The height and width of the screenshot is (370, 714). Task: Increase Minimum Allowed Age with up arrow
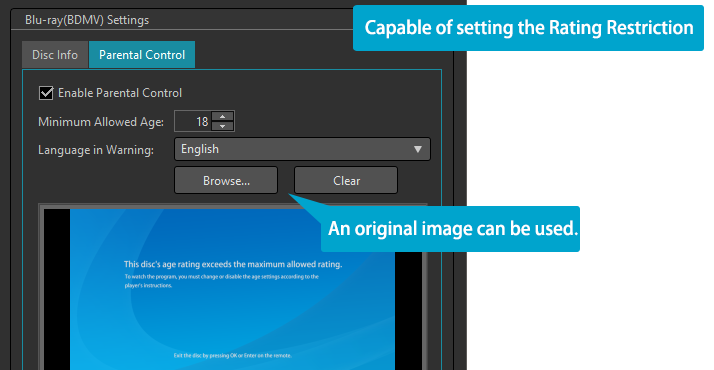223,117
